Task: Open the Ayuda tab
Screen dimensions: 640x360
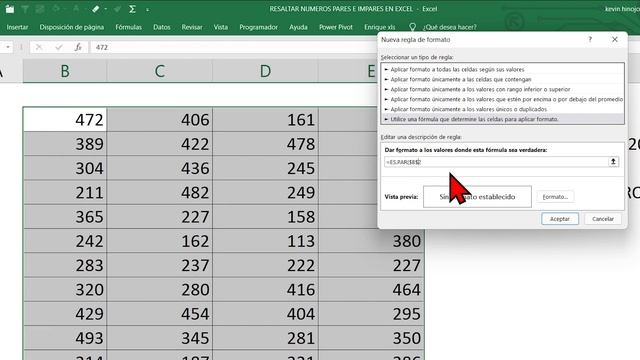Action: click(x=298, y=27)
